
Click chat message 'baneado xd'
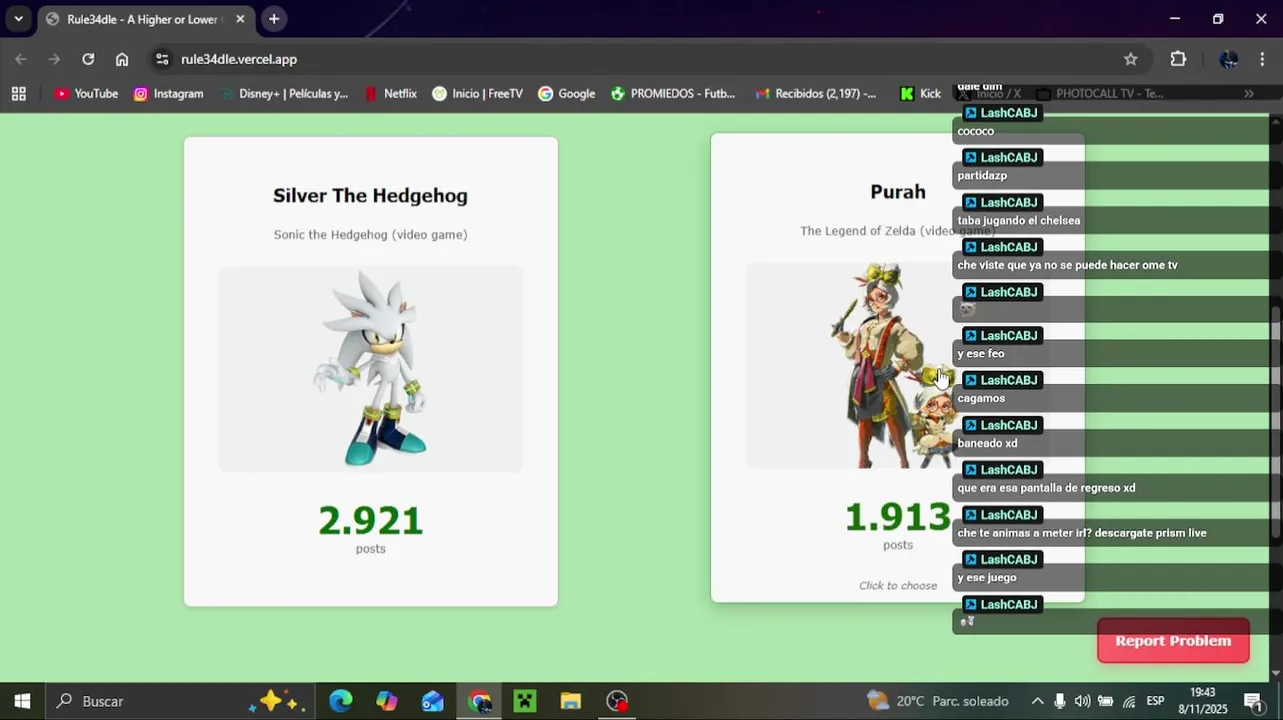coord(987,443)
